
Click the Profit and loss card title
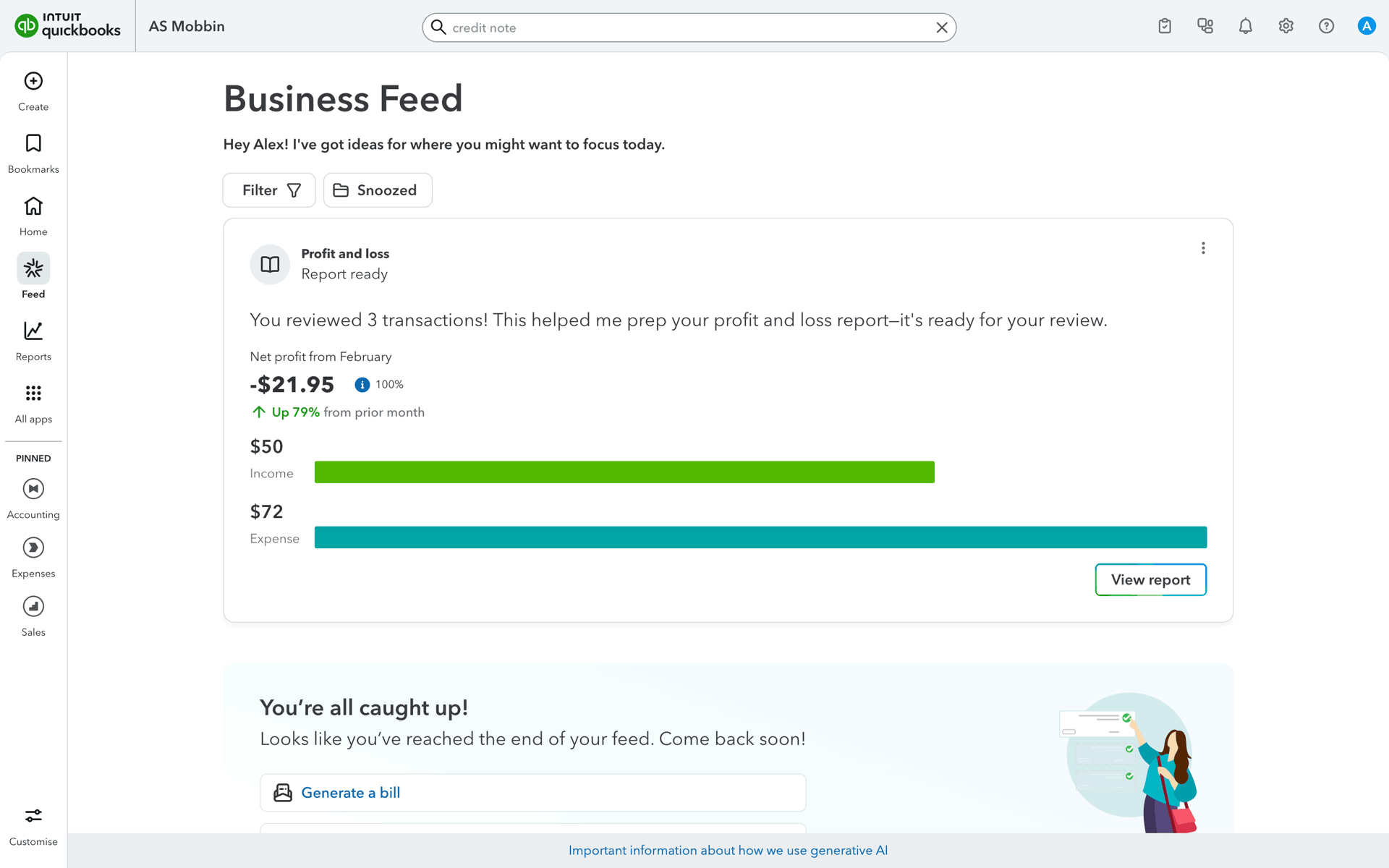coord(345,254)
